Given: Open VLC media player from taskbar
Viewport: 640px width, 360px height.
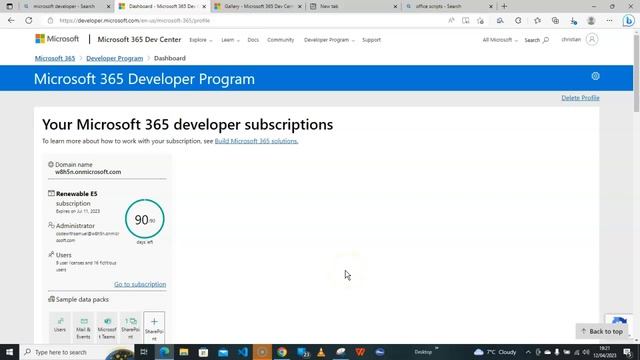Looking at the screenshot, I should (x=321, y=352).
